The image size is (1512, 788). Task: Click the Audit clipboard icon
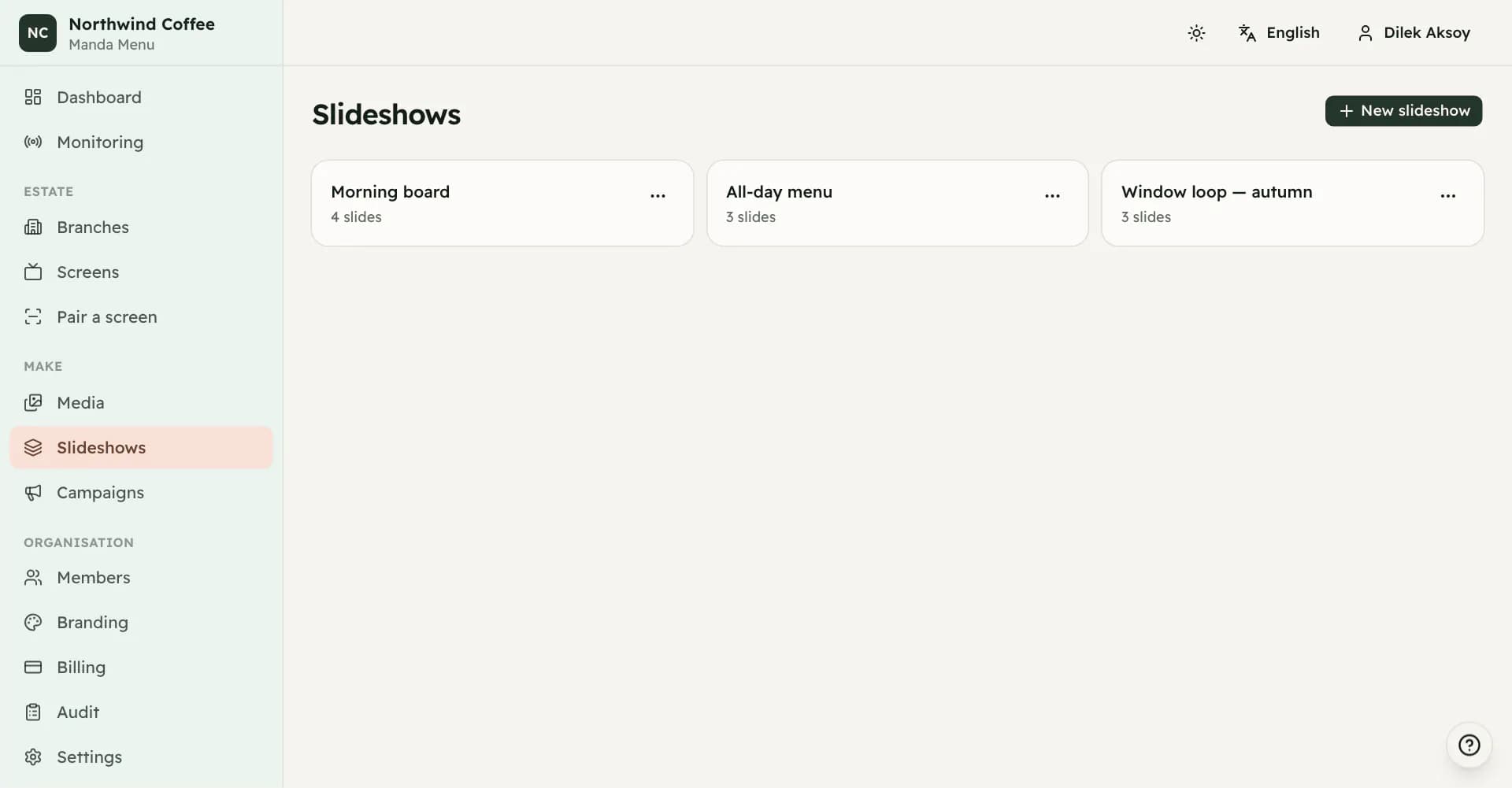[33, 712]
